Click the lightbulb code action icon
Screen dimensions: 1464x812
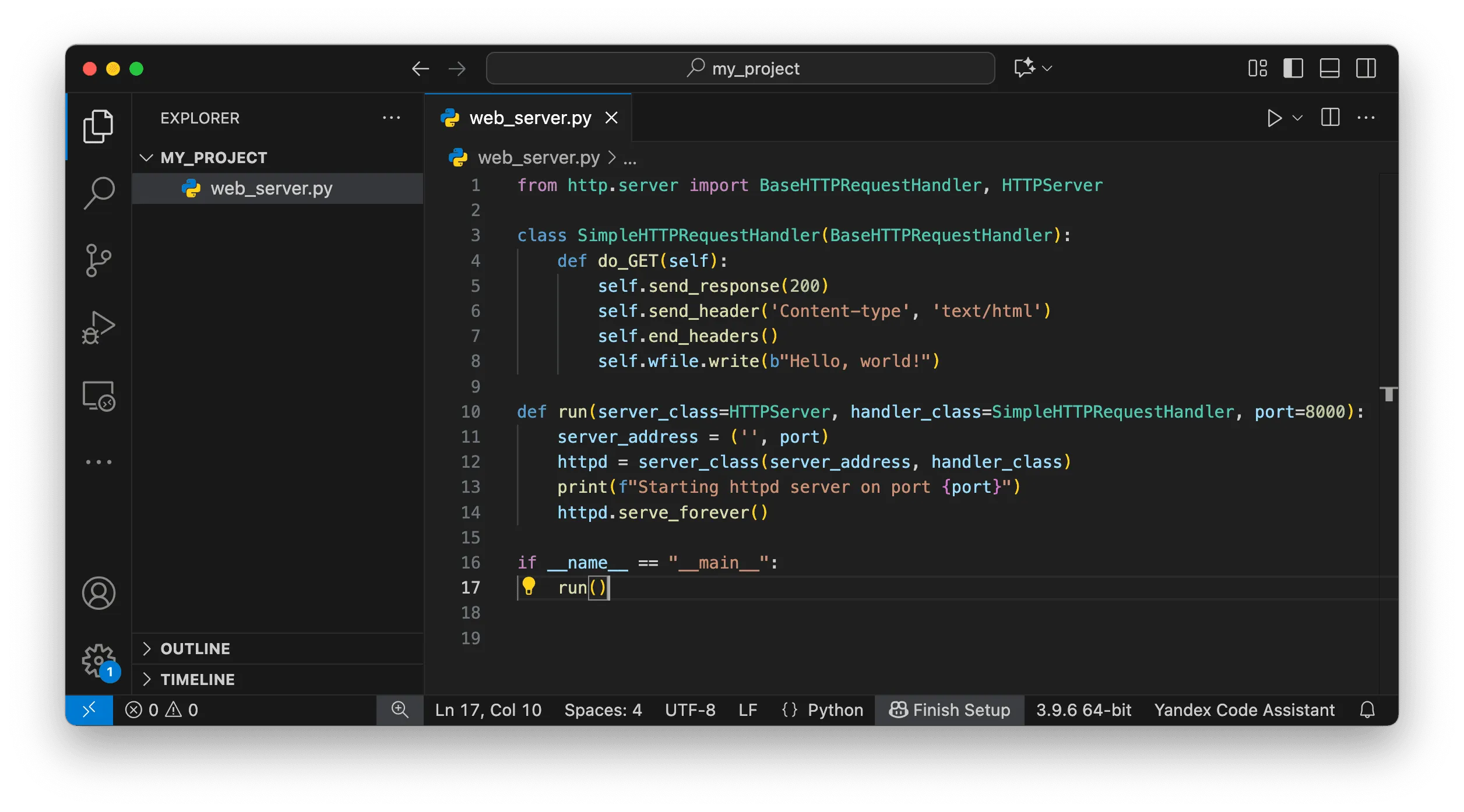529,586
